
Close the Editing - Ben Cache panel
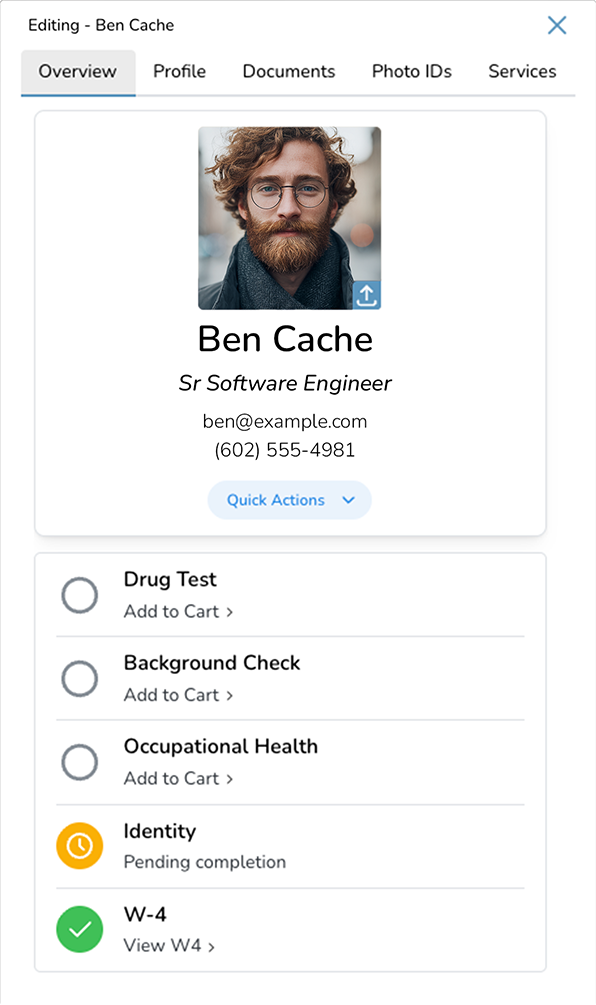[557, 25]
